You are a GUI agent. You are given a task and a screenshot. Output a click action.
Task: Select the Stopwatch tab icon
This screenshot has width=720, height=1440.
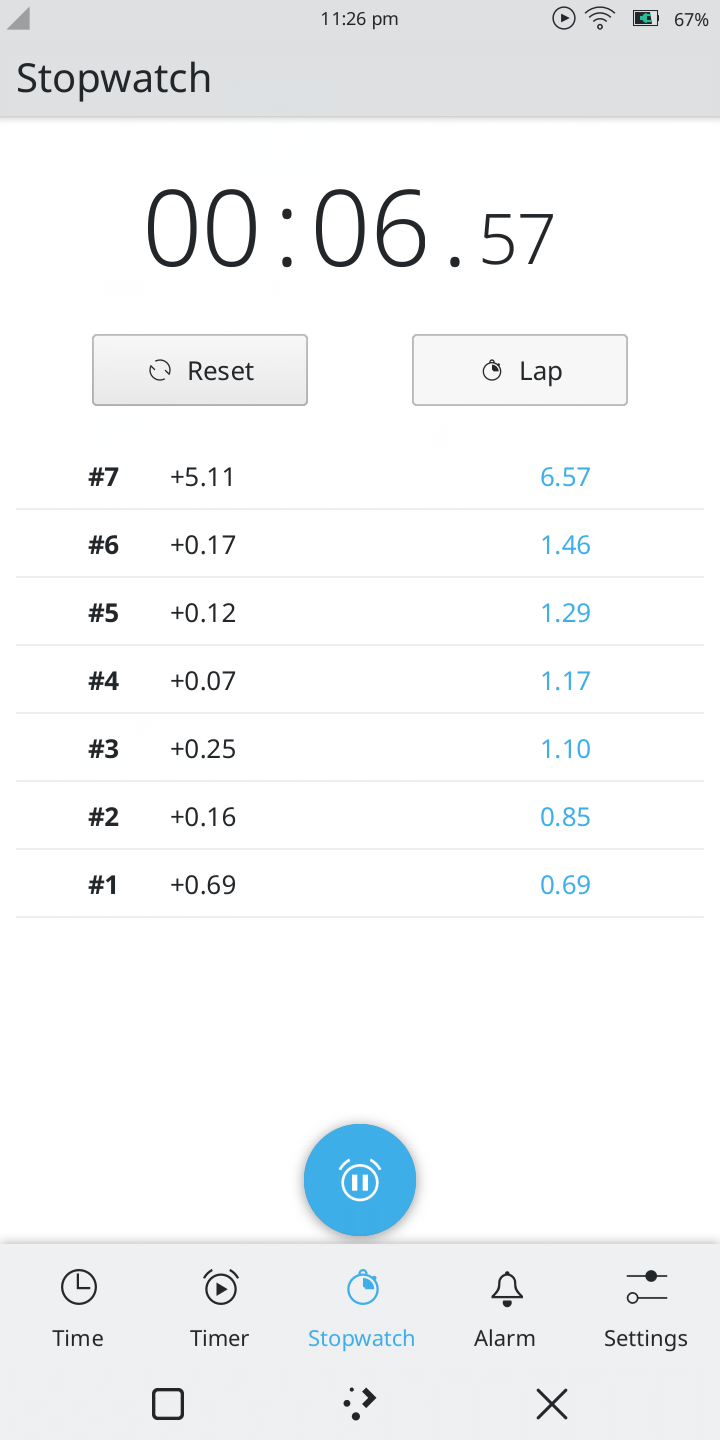click(x=362, y=1288)
